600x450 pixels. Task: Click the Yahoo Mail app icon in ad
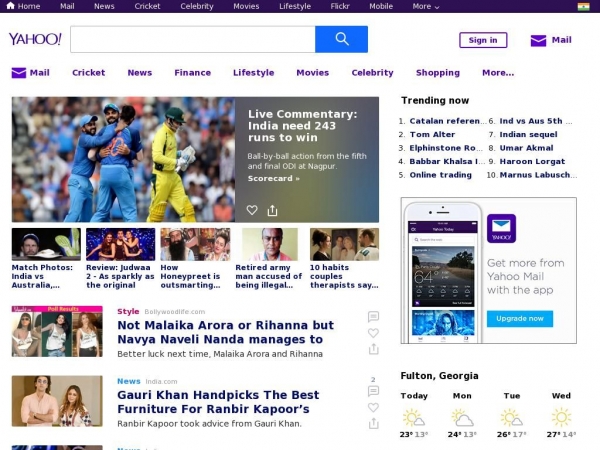point(501,228)
